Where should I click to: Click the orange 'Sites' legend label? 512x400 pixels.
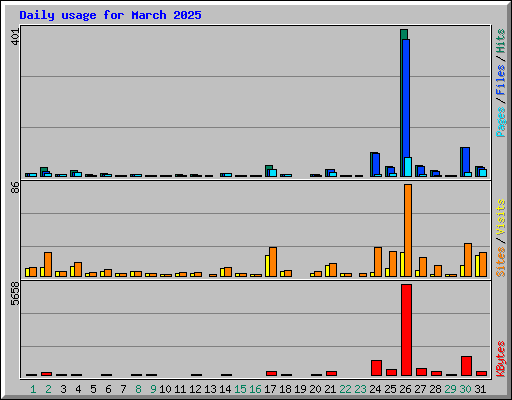tap(501, 262)
